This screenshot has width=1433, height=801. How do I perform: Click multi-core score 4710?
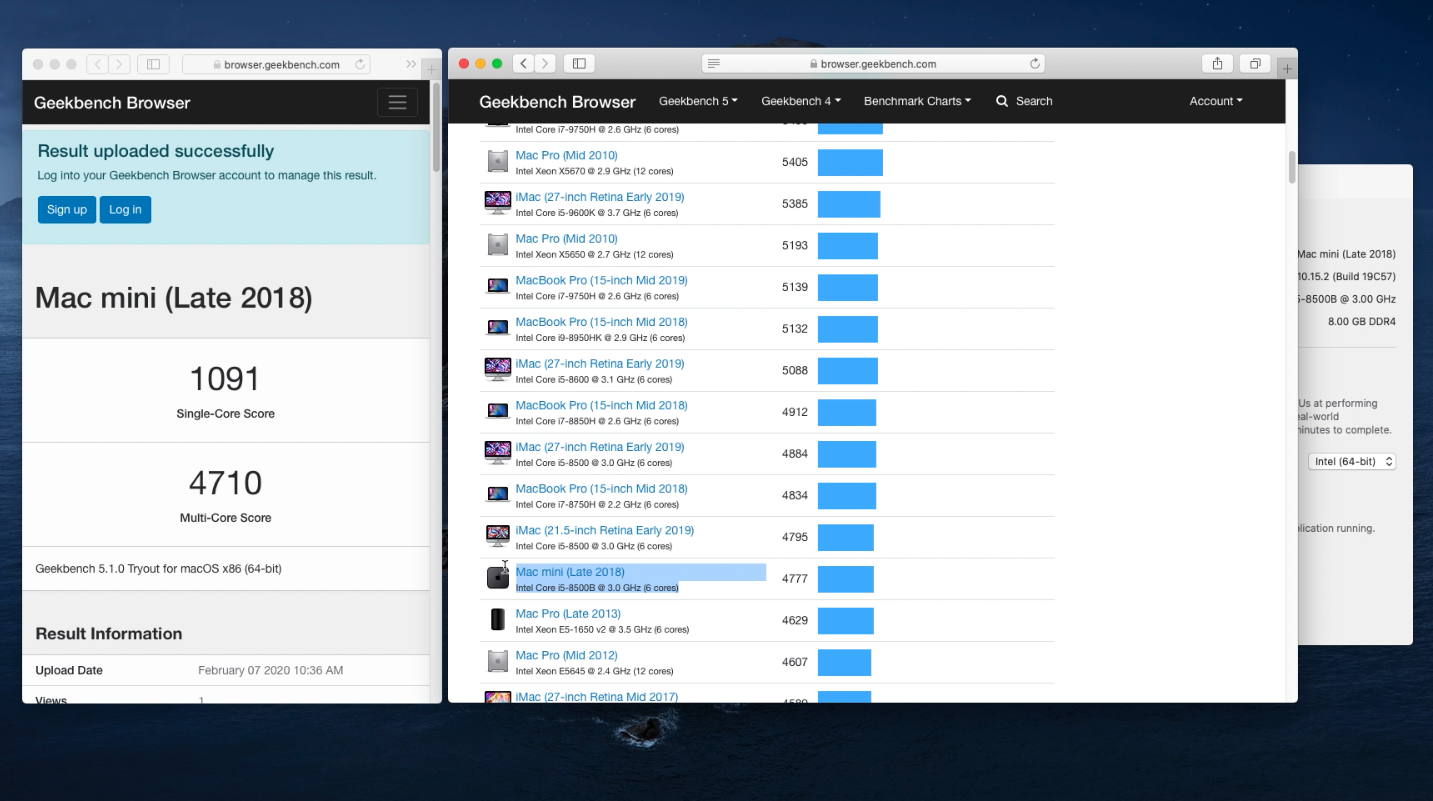click(225, 483)
